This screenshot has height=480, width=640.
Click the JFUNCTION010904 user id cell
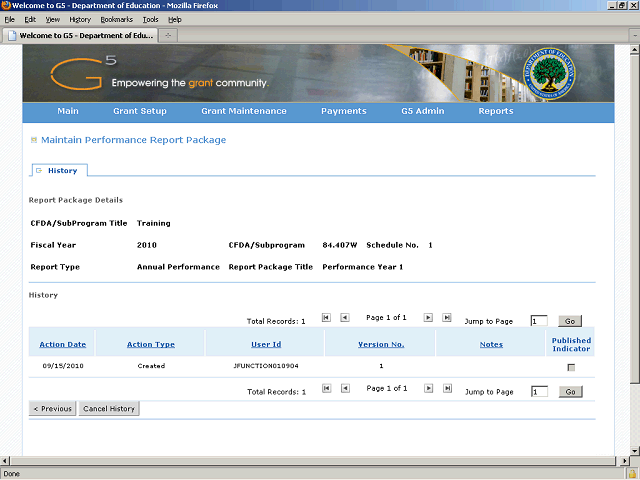(266, 366)
